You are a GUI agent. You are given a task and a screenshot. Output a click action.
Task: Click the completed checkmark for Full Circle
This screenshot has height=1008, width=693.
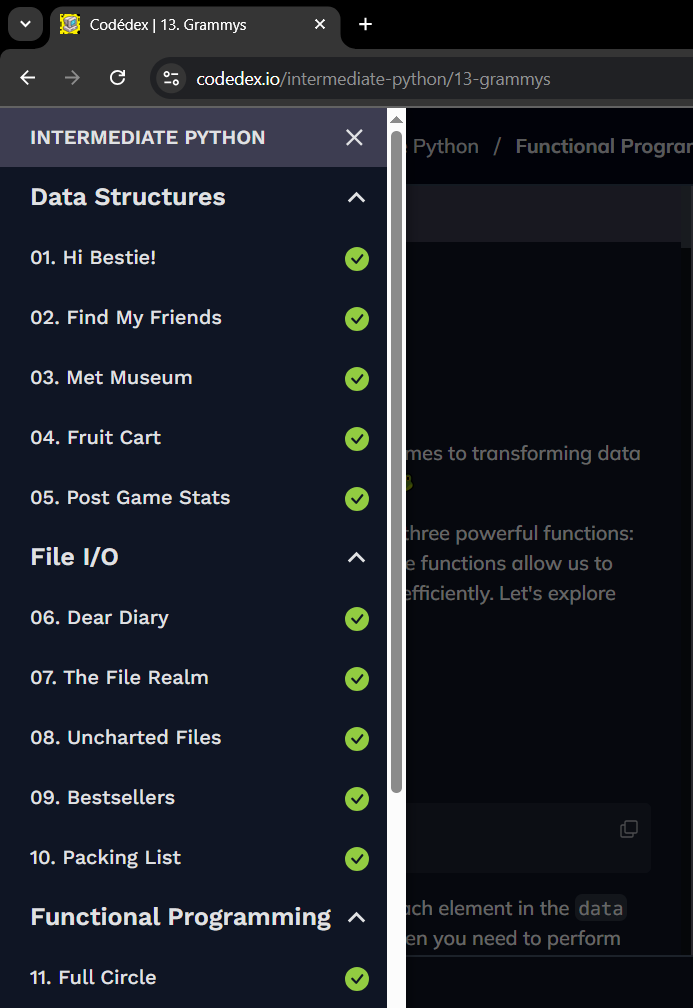coord(357,979)
